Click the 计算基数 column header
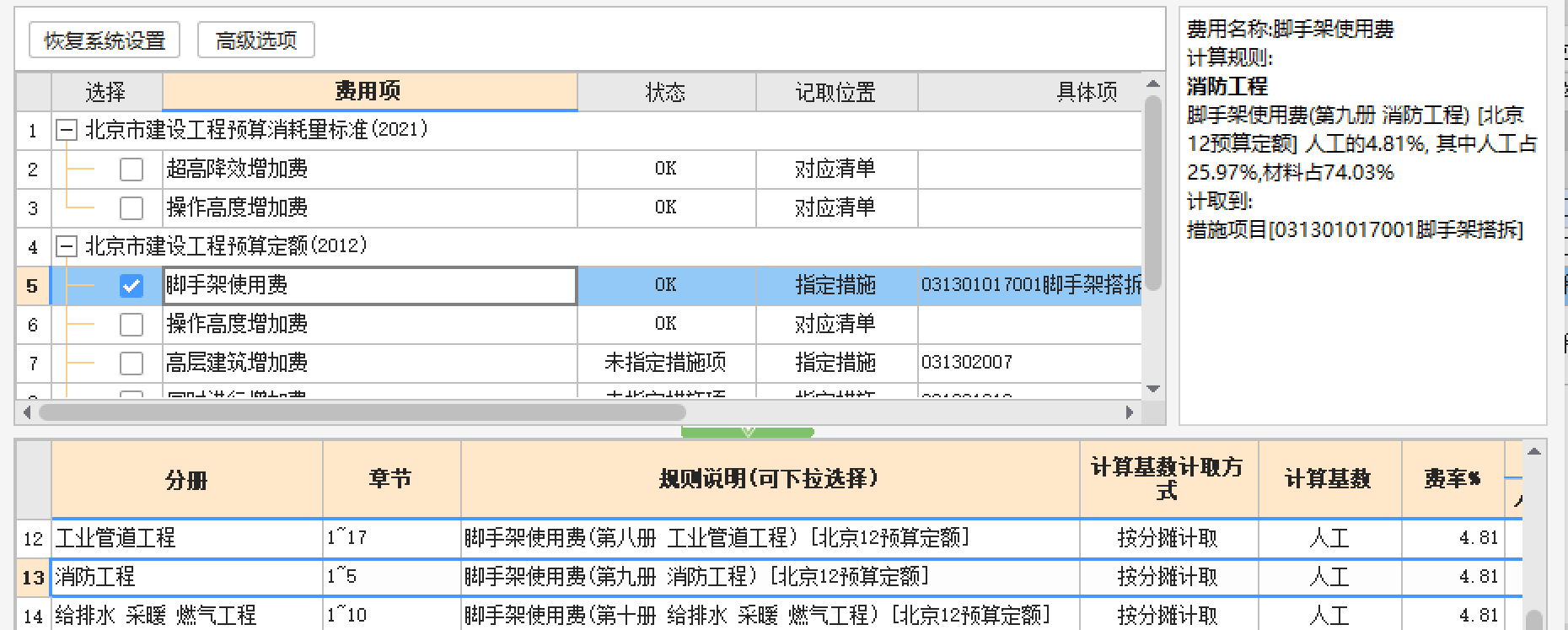 pos(1329,479)
